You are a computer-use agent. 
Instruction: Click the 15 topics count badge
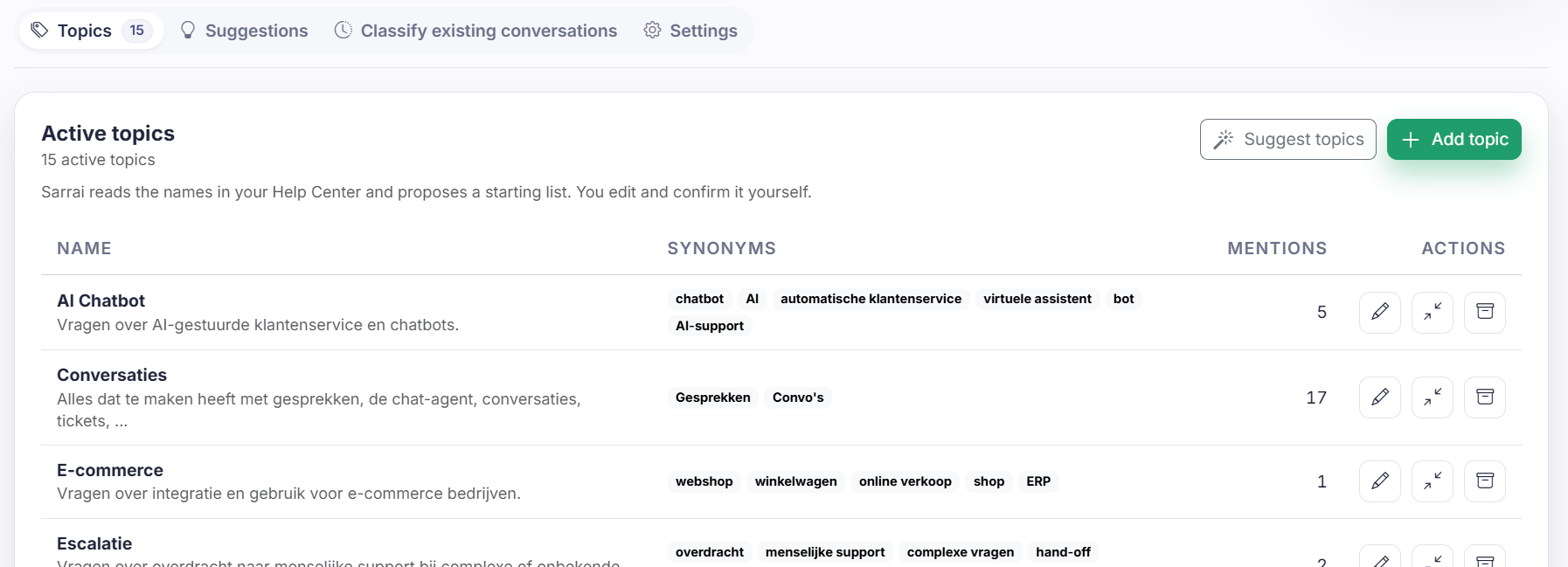pos(137,31)
